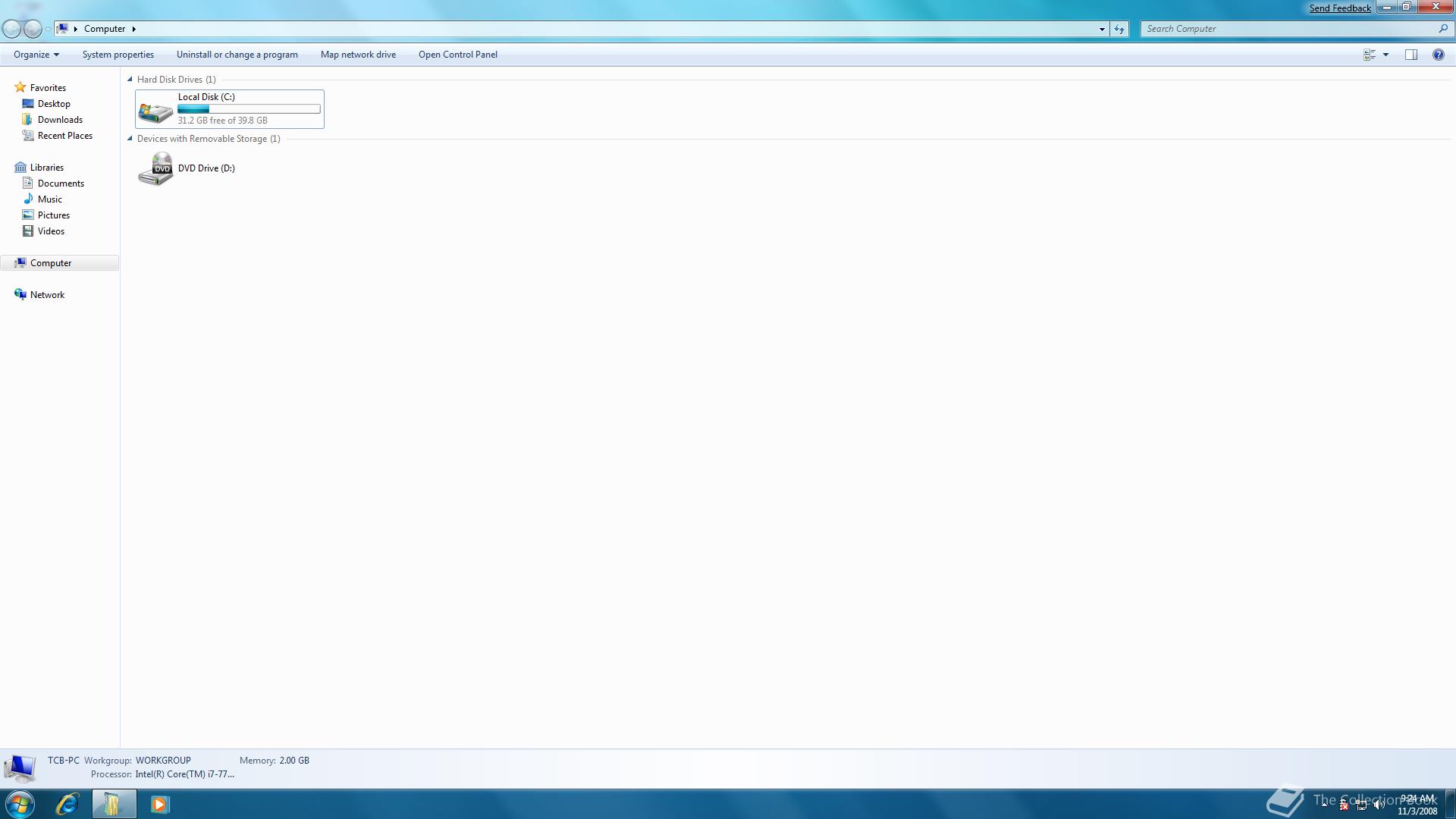
Task: Launch Windows Media Player from taskbar
Action: pos(159,804)
